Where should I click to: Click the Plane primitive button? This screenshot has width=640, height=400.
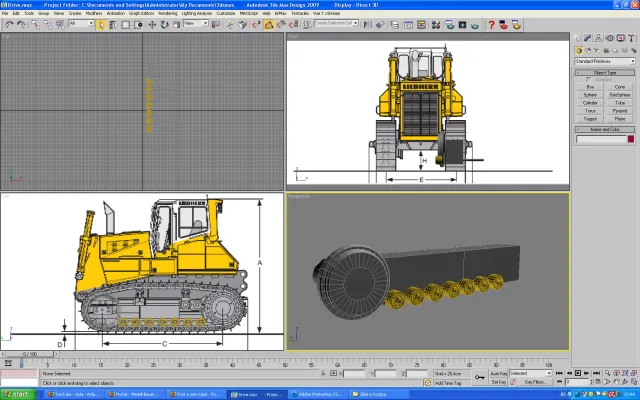tap(620, 119)
